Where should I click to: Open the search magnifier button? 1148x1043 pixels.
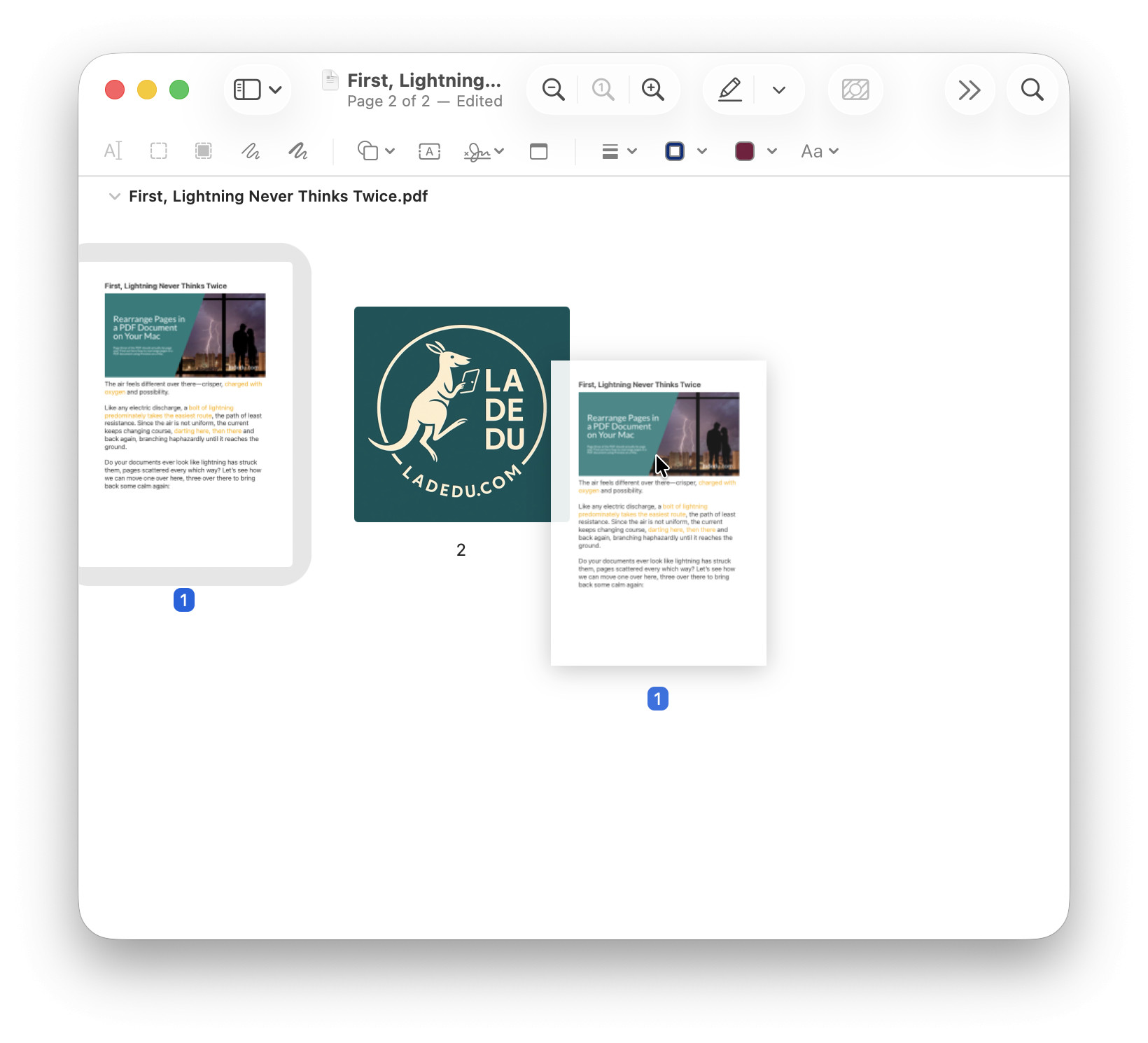coord(1032,90)
